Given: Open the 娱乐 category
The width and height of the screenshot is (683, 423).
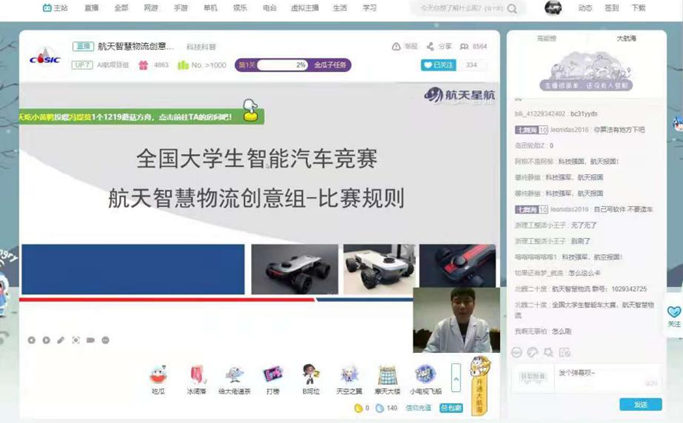Looking at the screenshot, I should (240, 8).
